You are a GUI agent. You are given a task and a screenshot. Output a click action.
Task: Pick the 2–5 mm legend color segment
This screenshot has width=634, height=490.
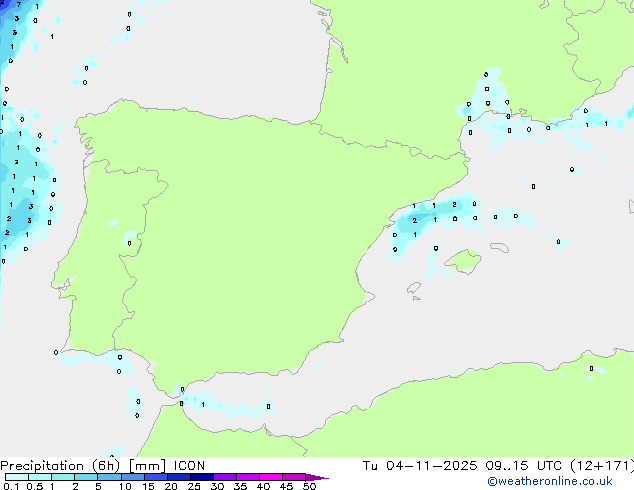tap(86, 477)
